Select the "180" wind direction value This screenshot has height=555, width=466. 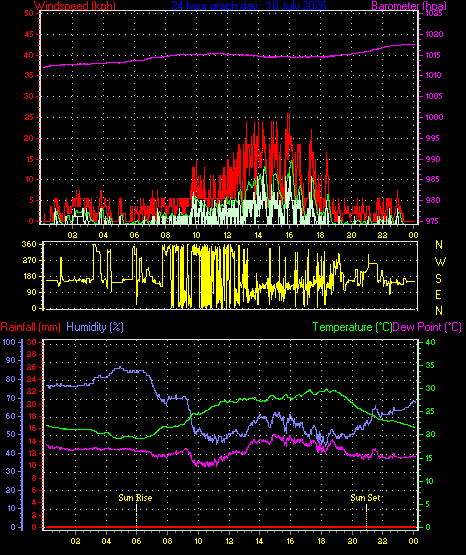(29, 276)
